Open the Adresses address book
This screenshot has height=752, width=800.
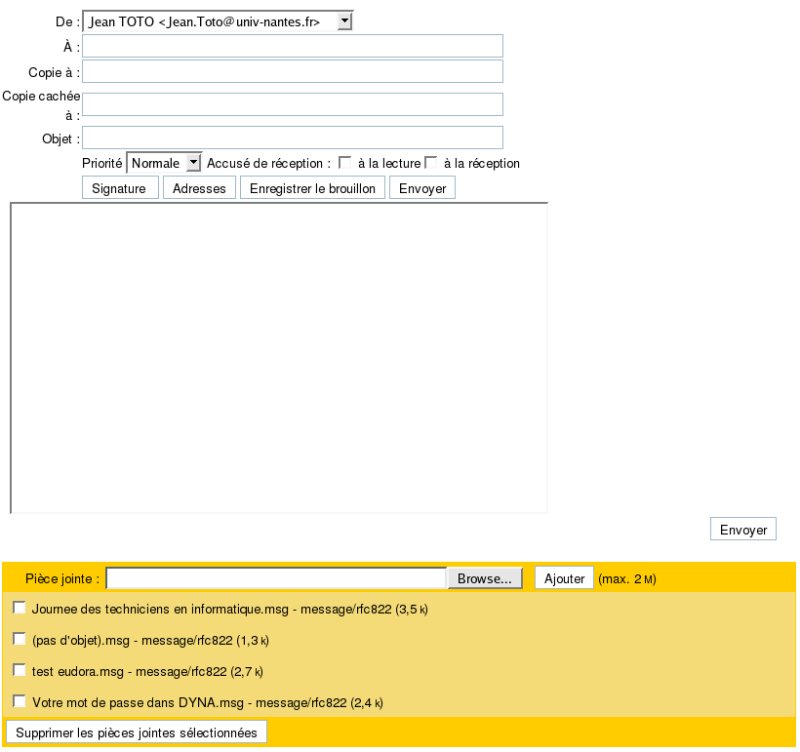pos(198,187)
